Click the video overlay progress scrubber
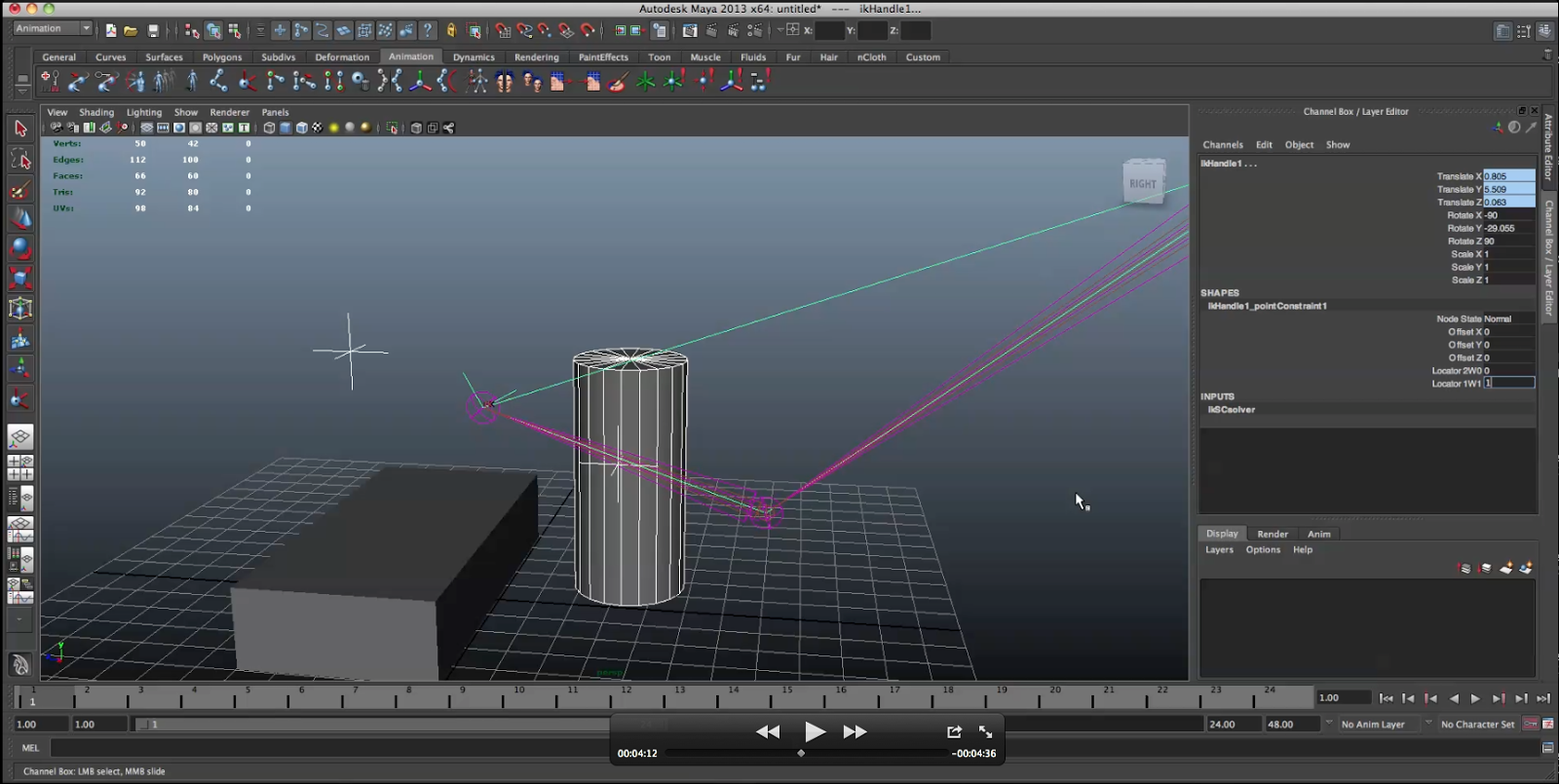Viewport: 1559px width, 784px height. (801, 753)
